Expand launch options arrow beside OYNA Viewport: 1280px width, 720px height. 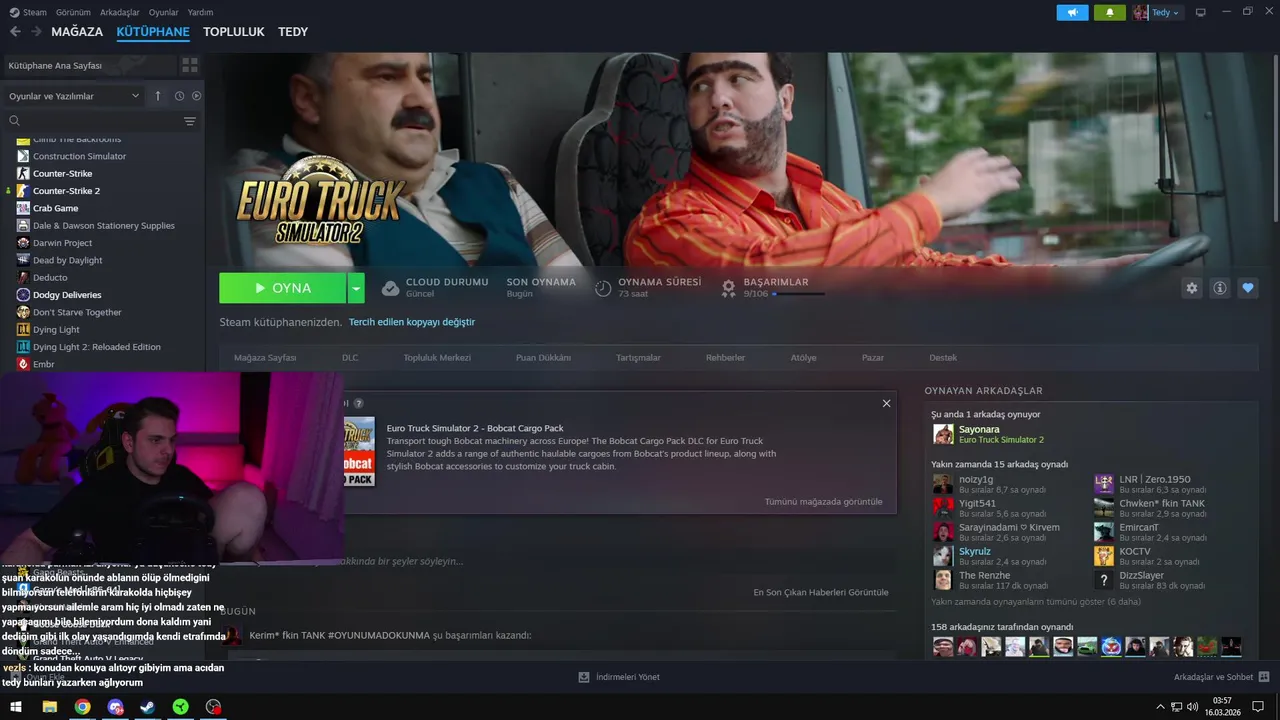pos(356,288)
